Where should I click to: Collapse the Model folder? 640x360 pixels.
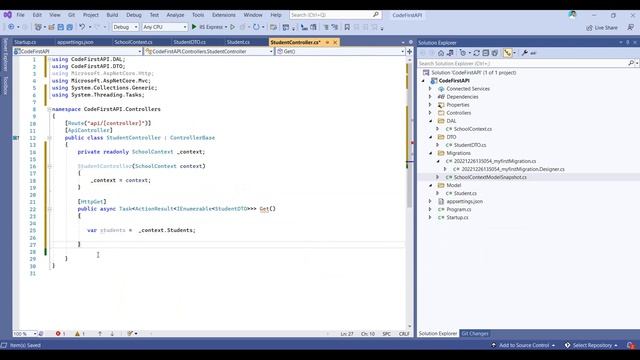point(430,185)
